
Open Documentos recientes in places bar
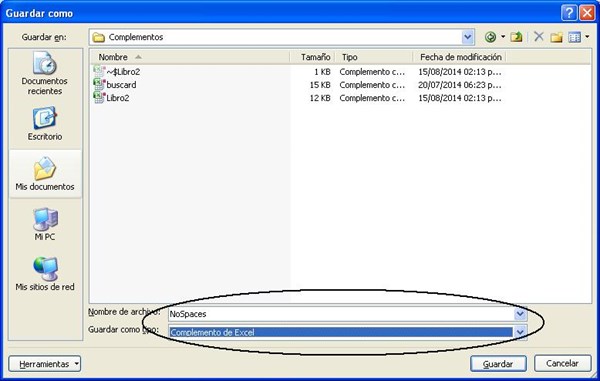point(45,74)
